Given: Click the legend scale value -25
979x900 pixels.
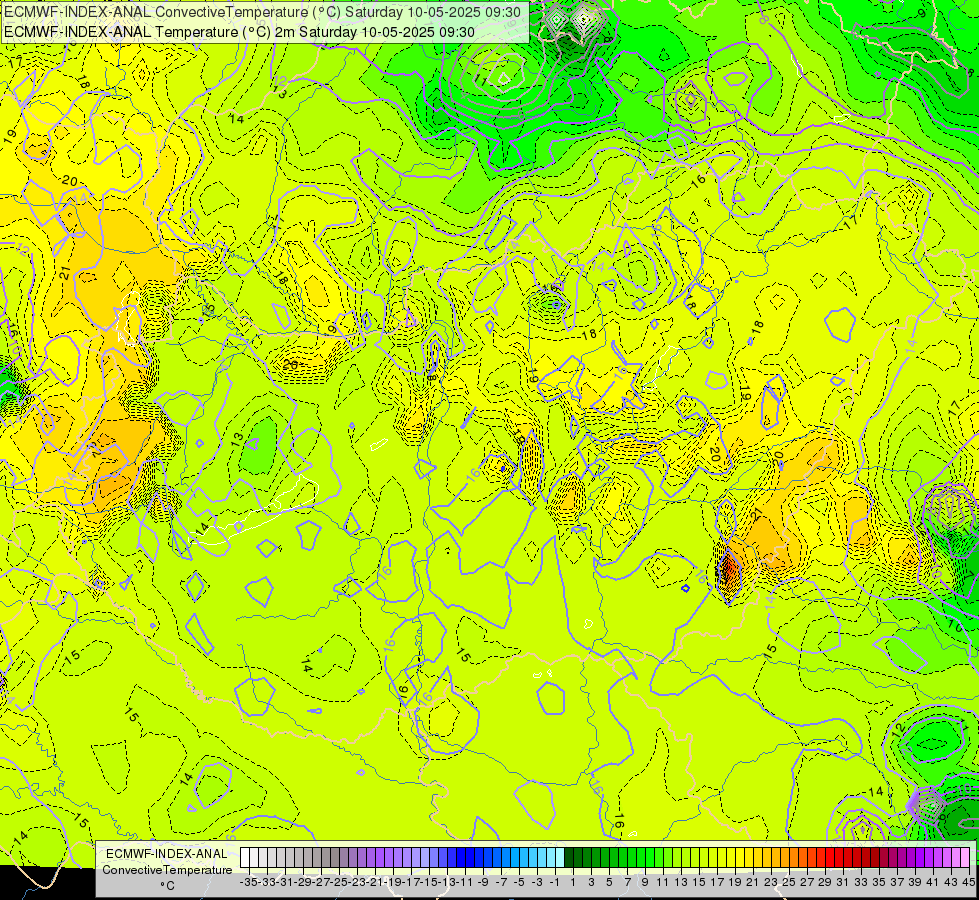Looking at the screenshot, I should coord(339,883).
